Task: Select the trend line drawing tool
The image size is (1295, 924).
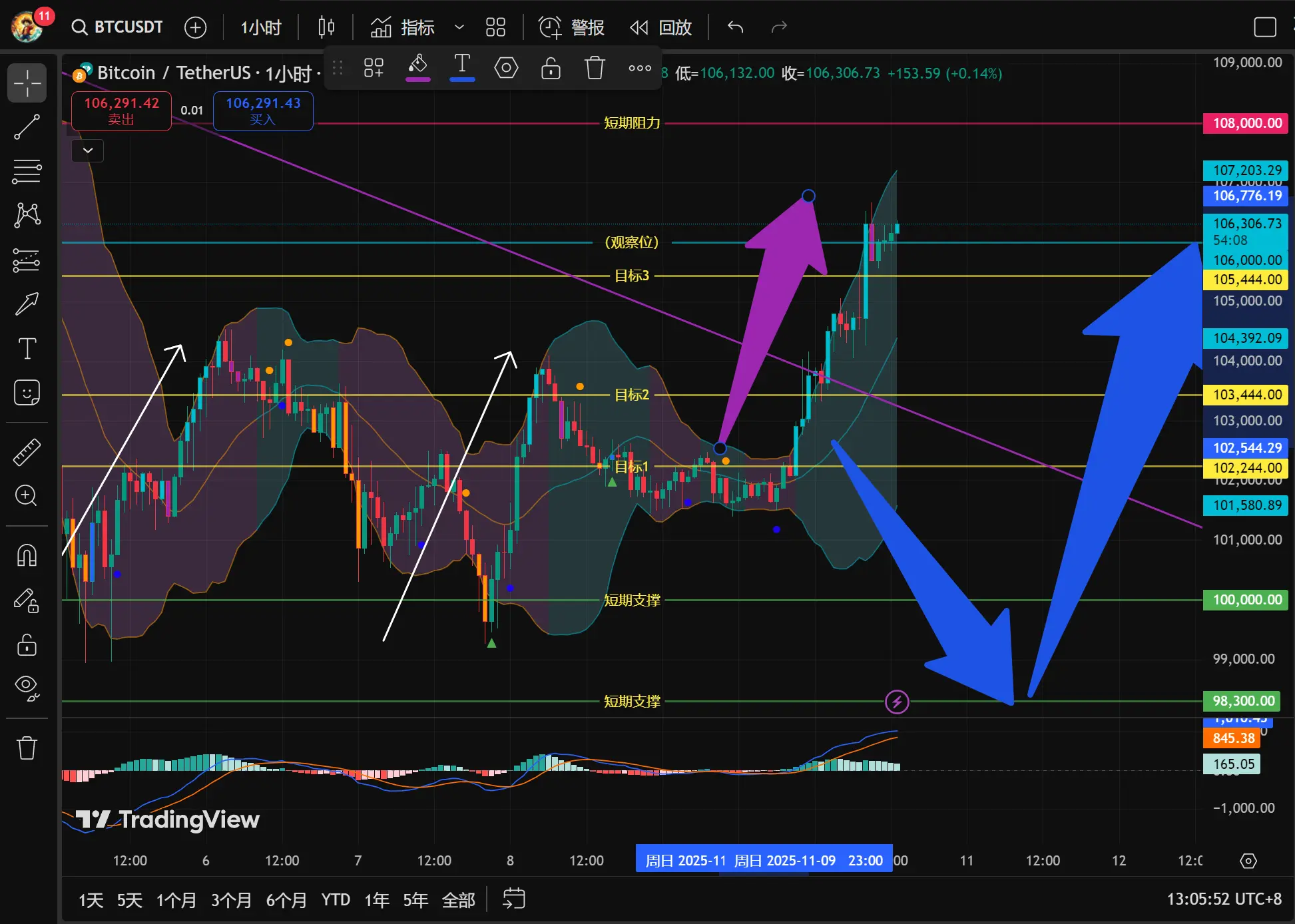Action: [27, 126]
